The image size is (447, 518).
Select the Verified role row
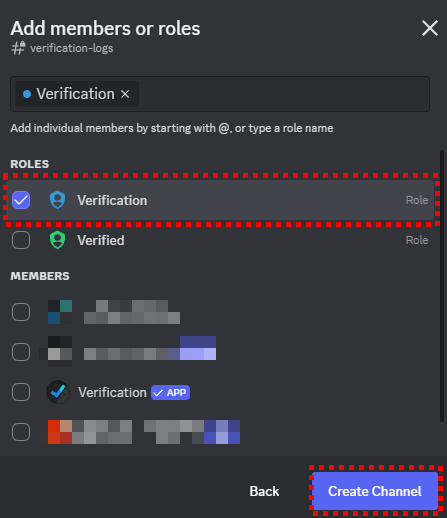220,240
